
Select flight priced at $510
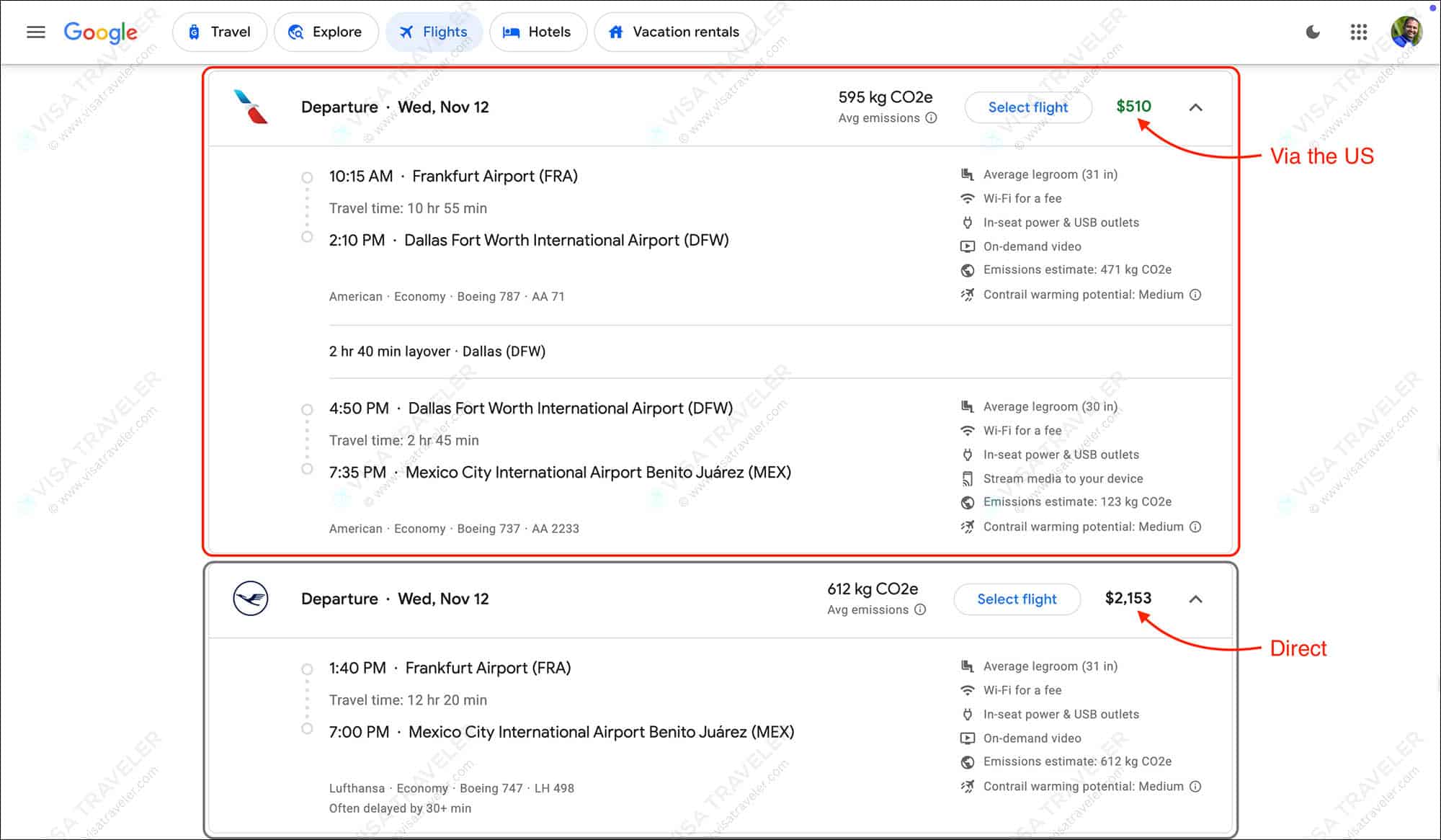pos(1027,107)
